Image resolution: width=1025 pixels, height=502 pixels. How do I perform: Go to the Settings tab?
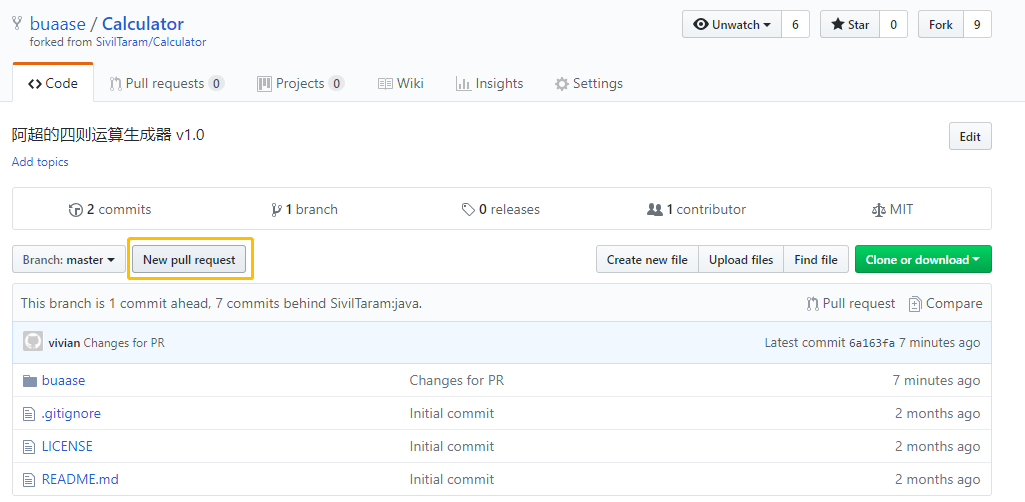pos(588,84)
